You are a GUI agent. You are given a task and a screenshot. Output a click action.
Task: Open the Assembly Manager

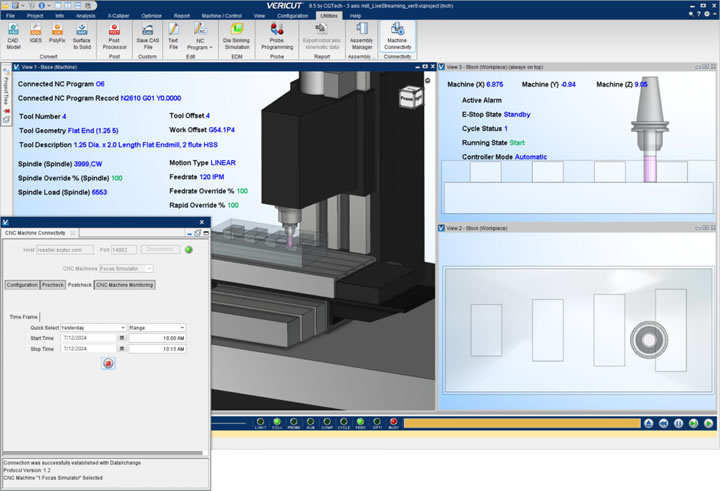point(361,36)
